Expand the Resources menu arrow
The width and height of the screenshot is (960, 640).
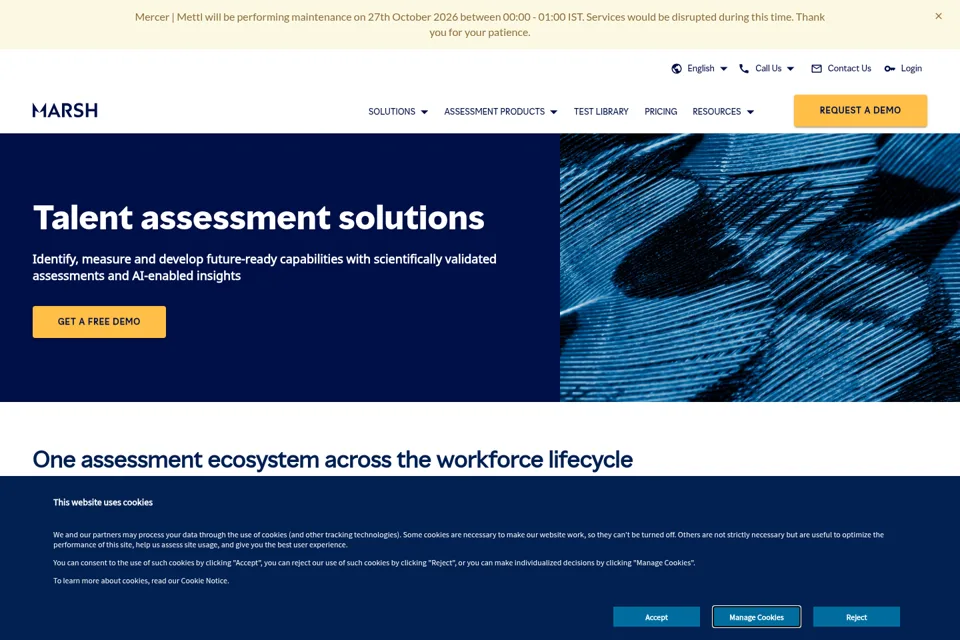(x=750, y=112)
